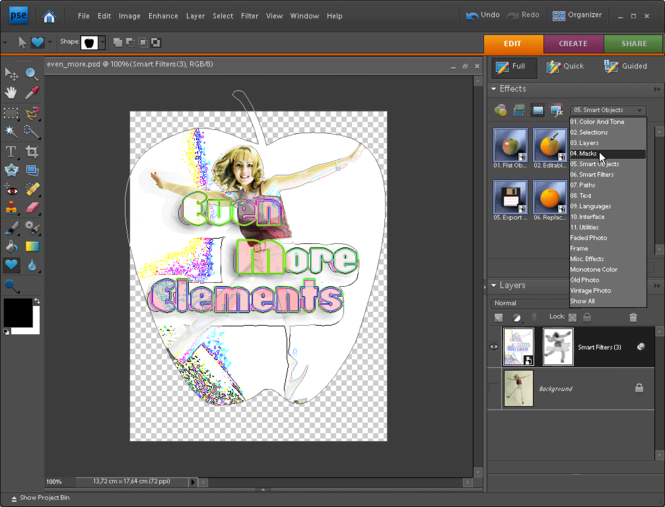
Task: Collapse the Effects panel
Action: pos(493,89)
